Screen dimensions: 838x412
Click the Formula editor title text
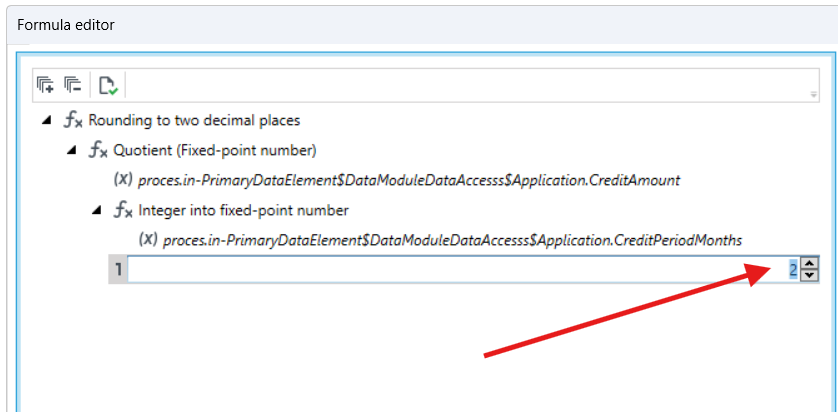tap(66, 25)
